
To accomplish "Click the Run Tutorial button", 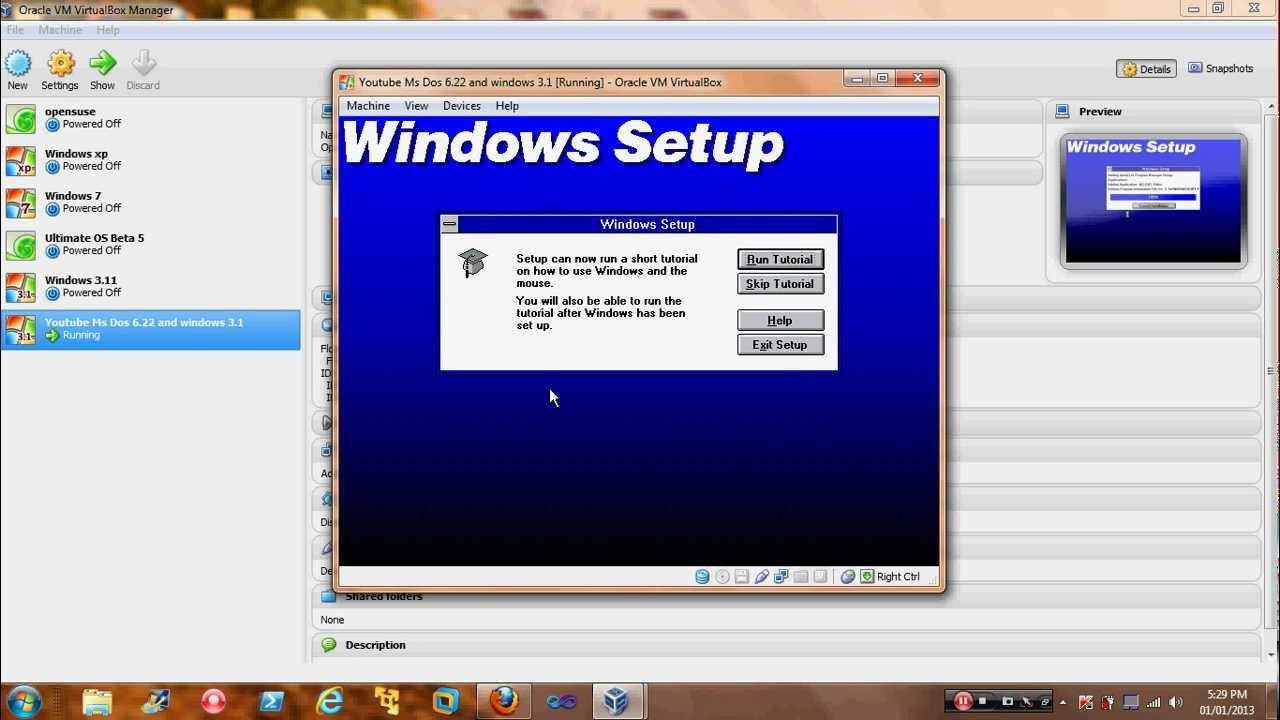I will point(780,259).
